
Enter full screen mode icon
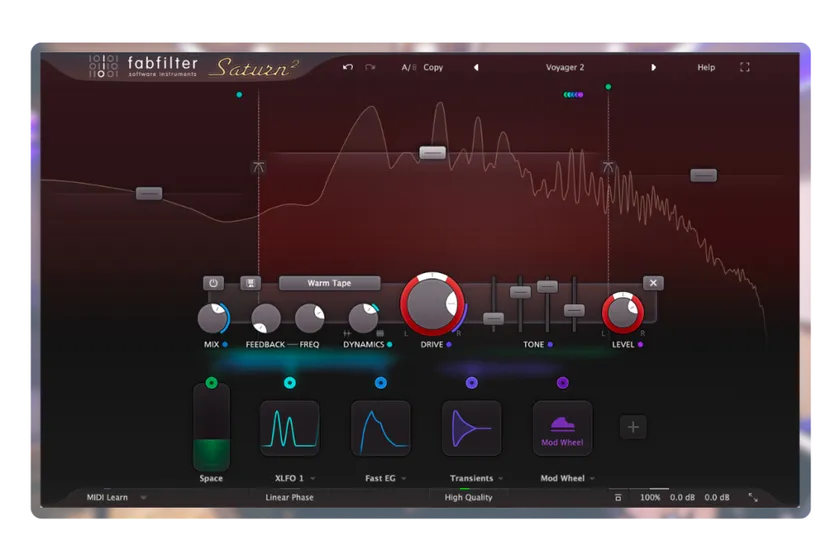(745, 67)
